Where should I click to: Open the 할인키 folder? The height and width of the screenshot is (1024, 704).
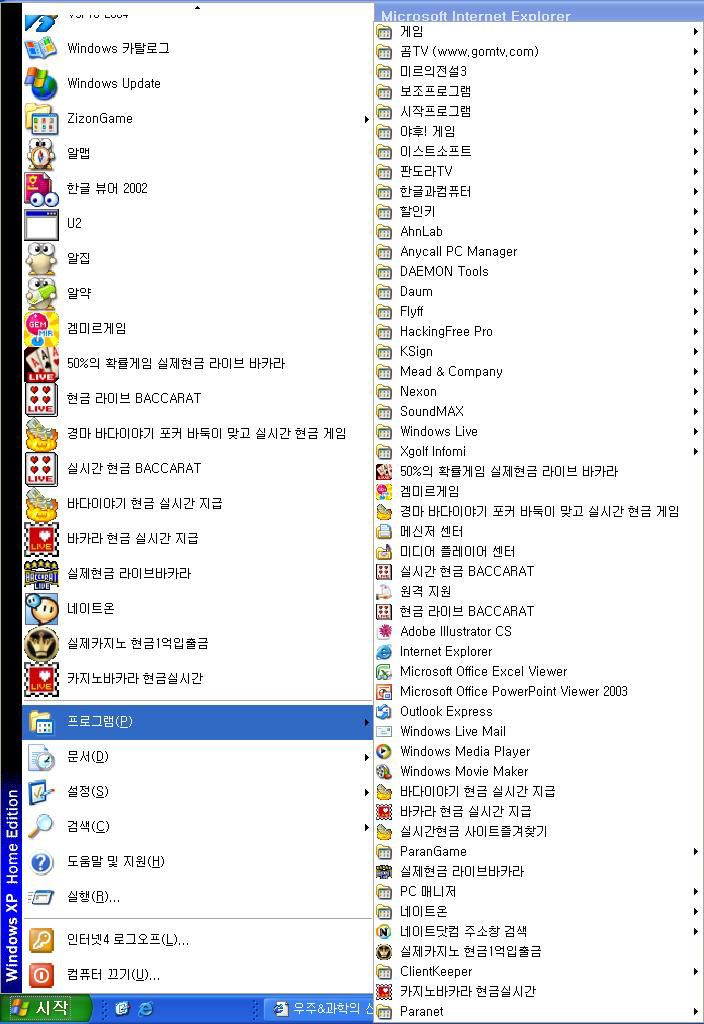pos(538,212)
